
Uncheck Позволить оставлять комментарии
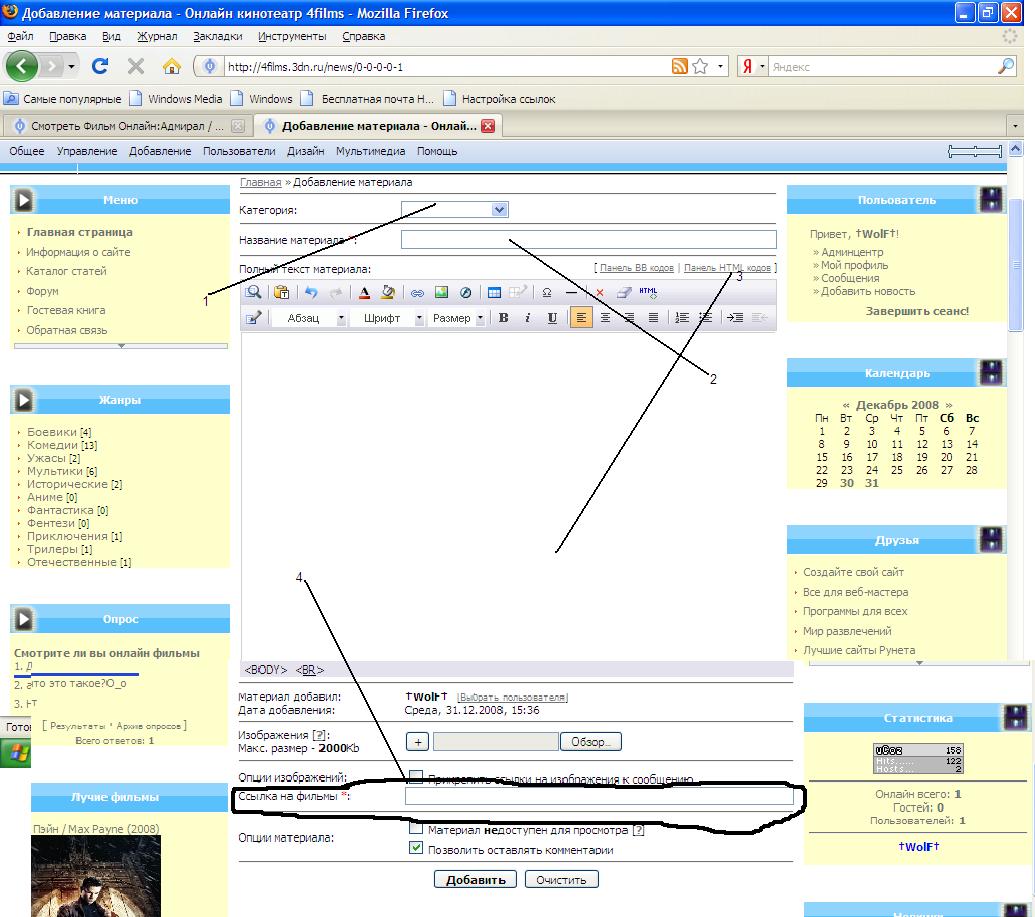click(x=416, y=849)
